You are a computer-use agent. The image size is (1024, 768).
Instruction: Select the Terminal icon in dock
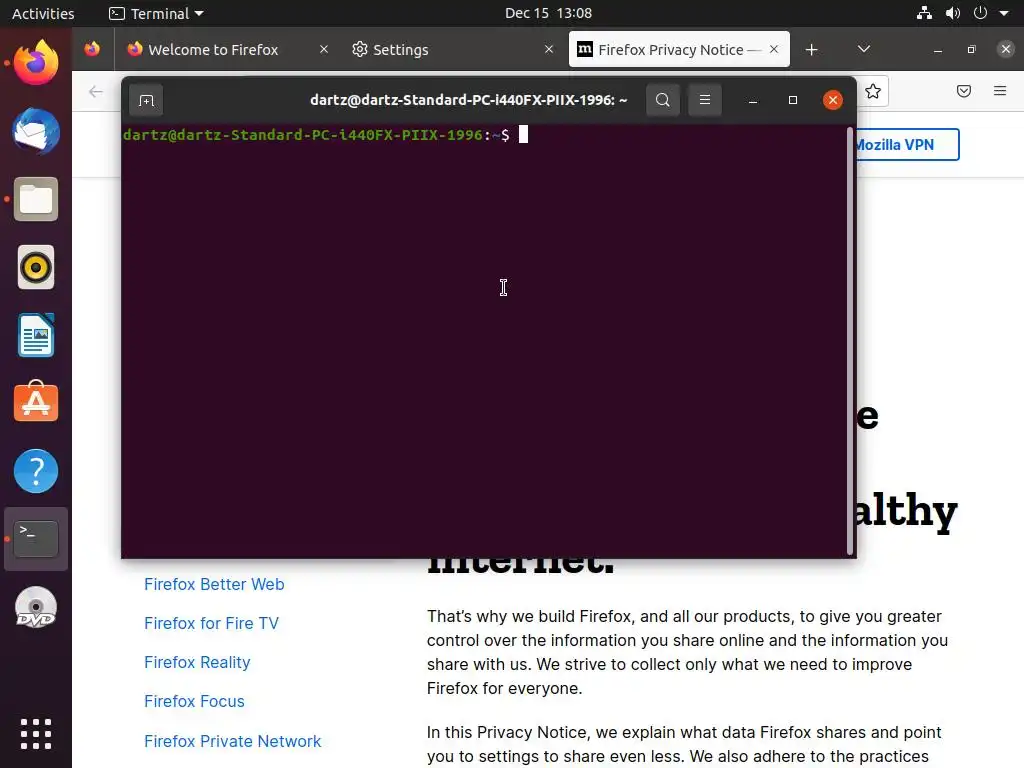point(36,539)
